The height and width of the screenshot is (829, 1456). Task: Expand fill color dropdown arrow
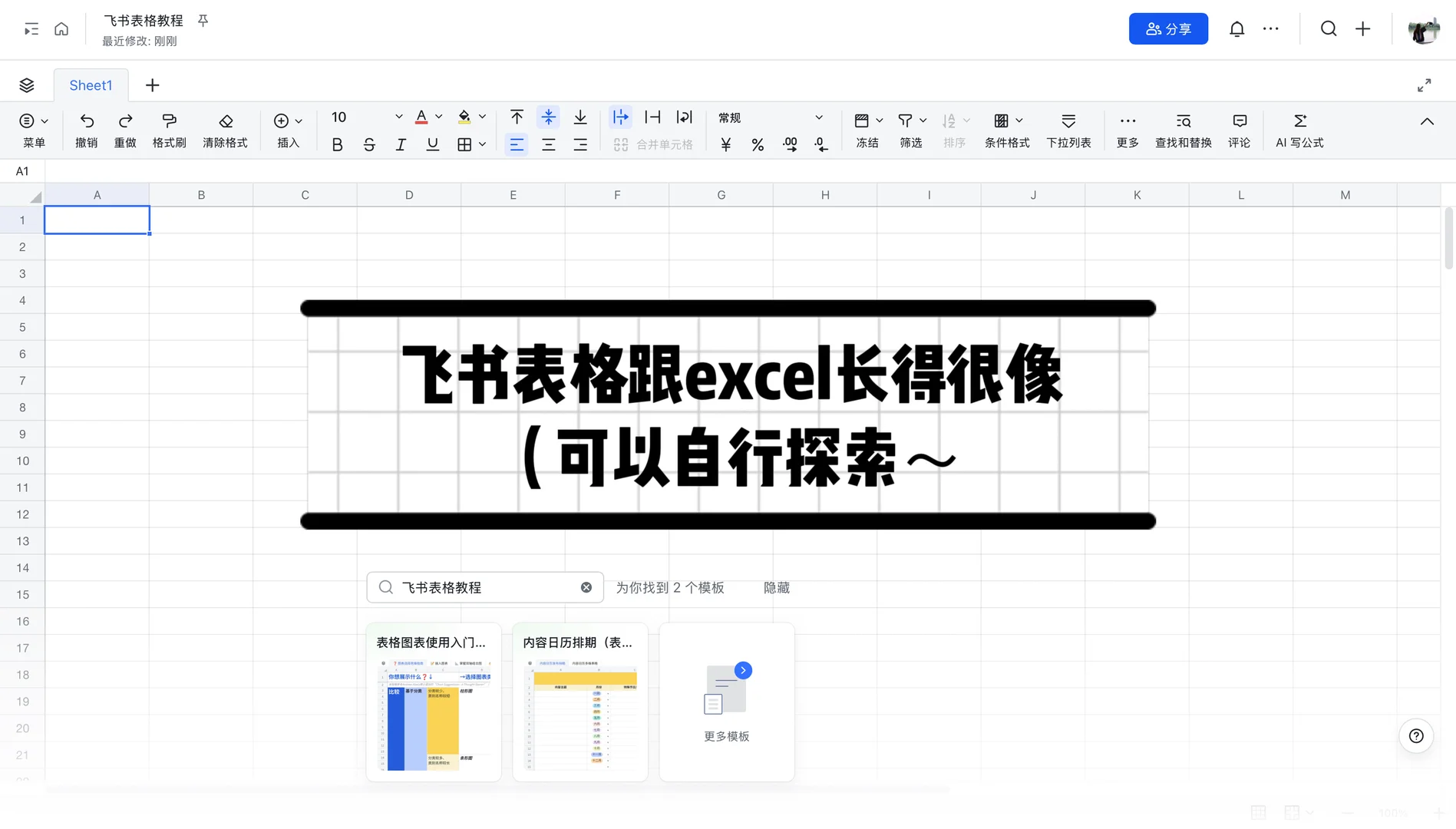482,117
